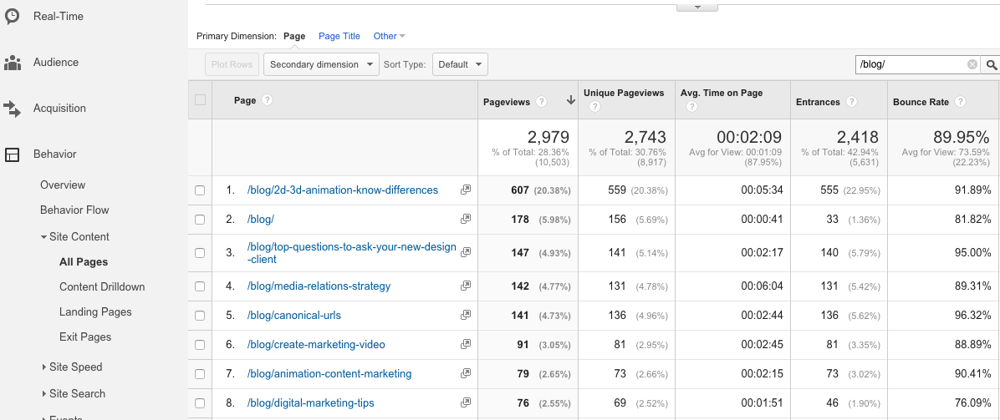Image resolution: width=1000 pixels, height=420 pixels.
Task: Show help for Unique Pageviews column
Action: click(x=594, y=107)
